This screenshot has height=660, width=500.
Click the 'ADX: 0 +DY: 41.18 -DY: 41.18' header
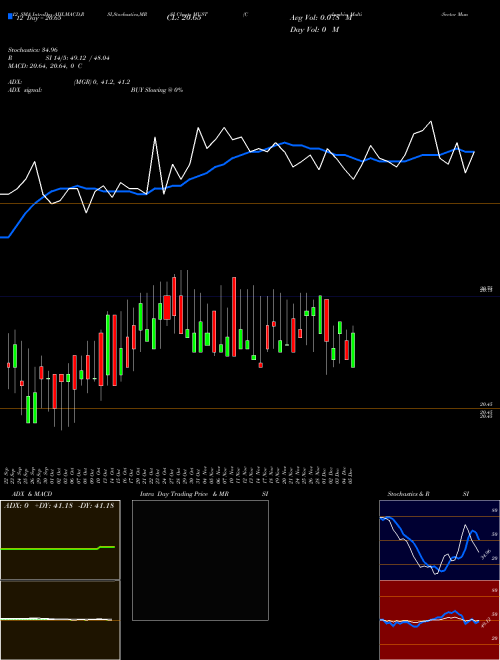click(59, 506)
